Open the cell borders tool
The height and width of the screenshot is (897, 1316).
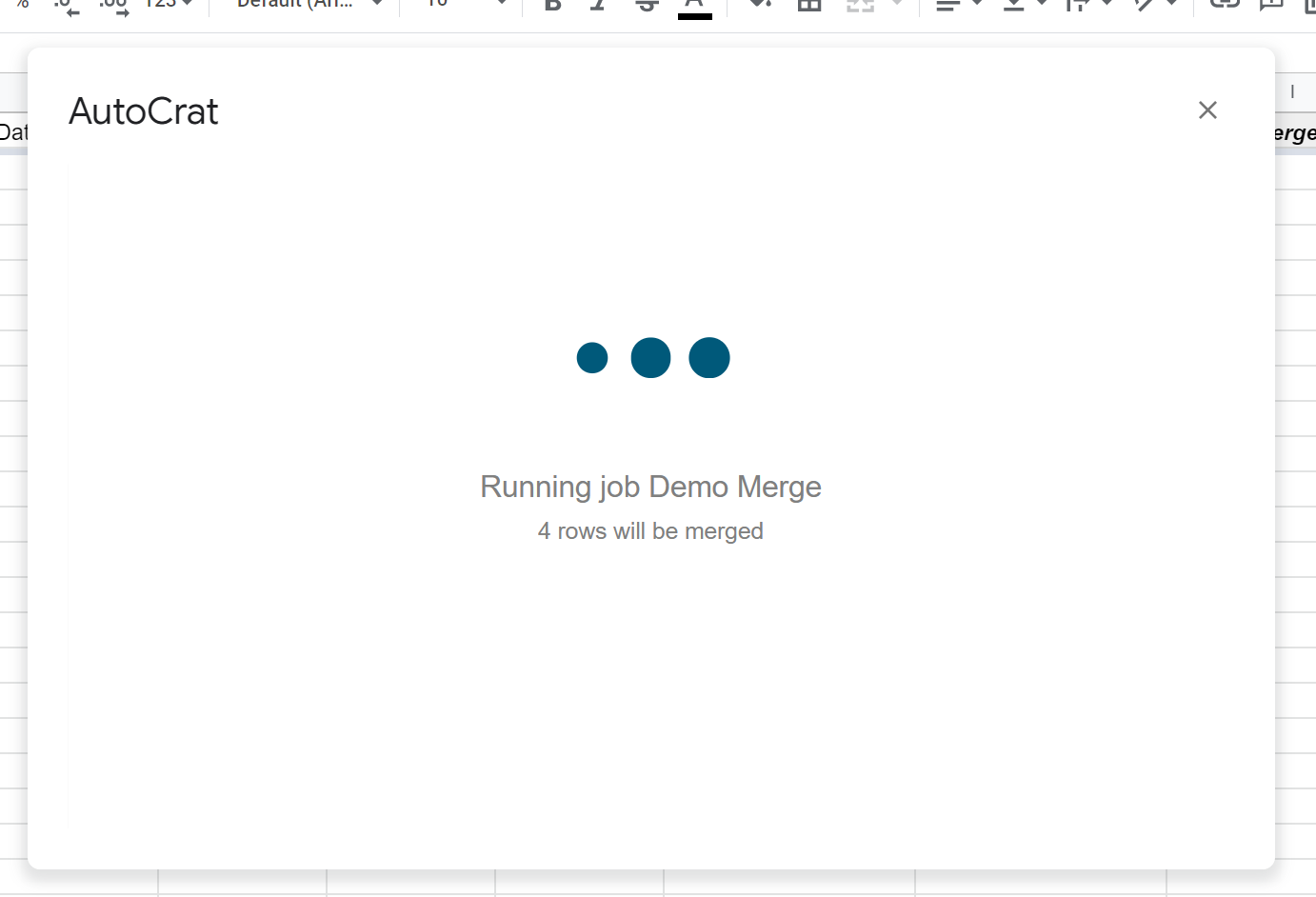809,5
